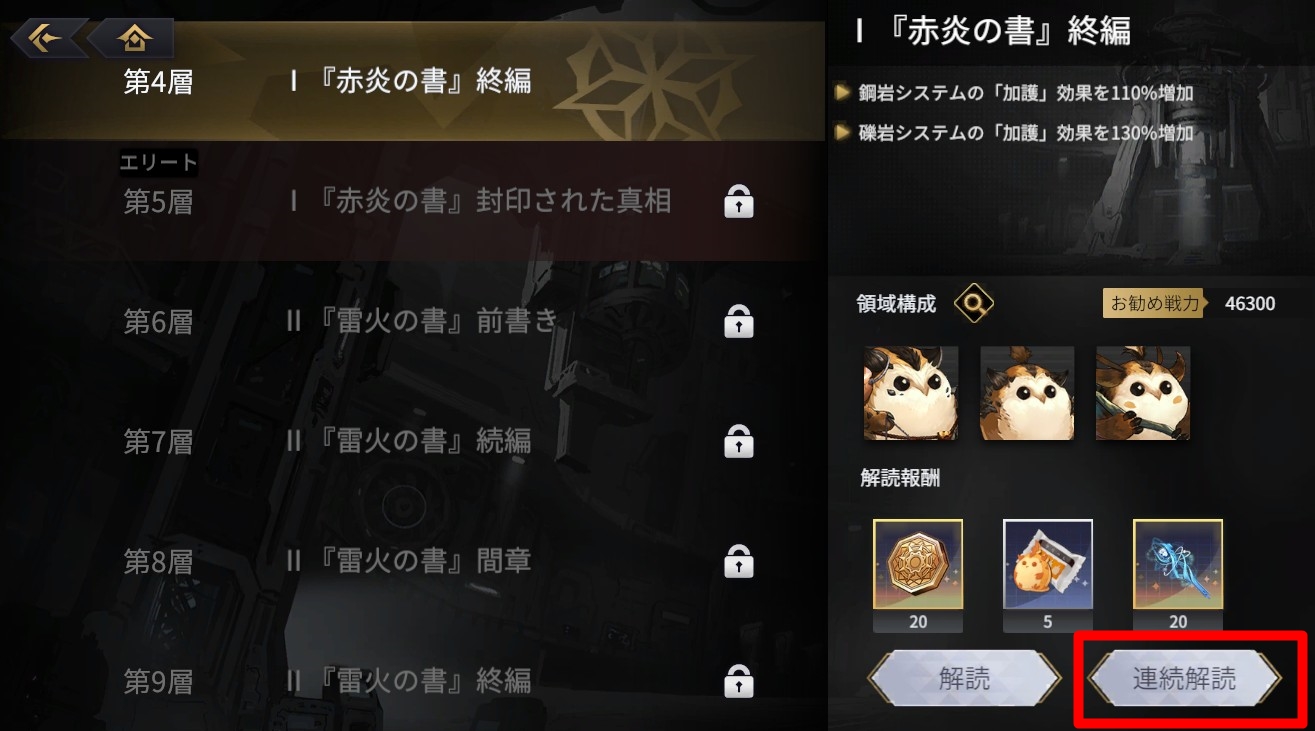Select 第6層『雷火の書』前書き stage
The image size is (1315, 731).
[x=413, y=322]
